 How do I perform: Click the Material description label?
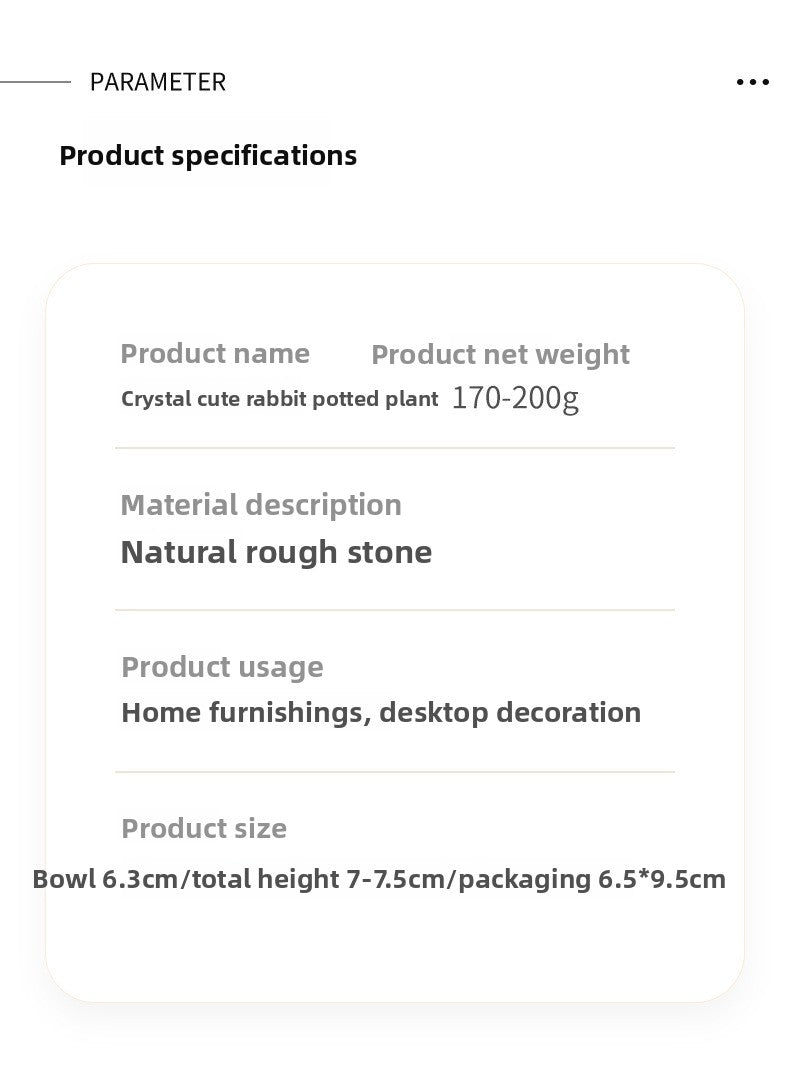pyautogui.click(x=261, y=504)
